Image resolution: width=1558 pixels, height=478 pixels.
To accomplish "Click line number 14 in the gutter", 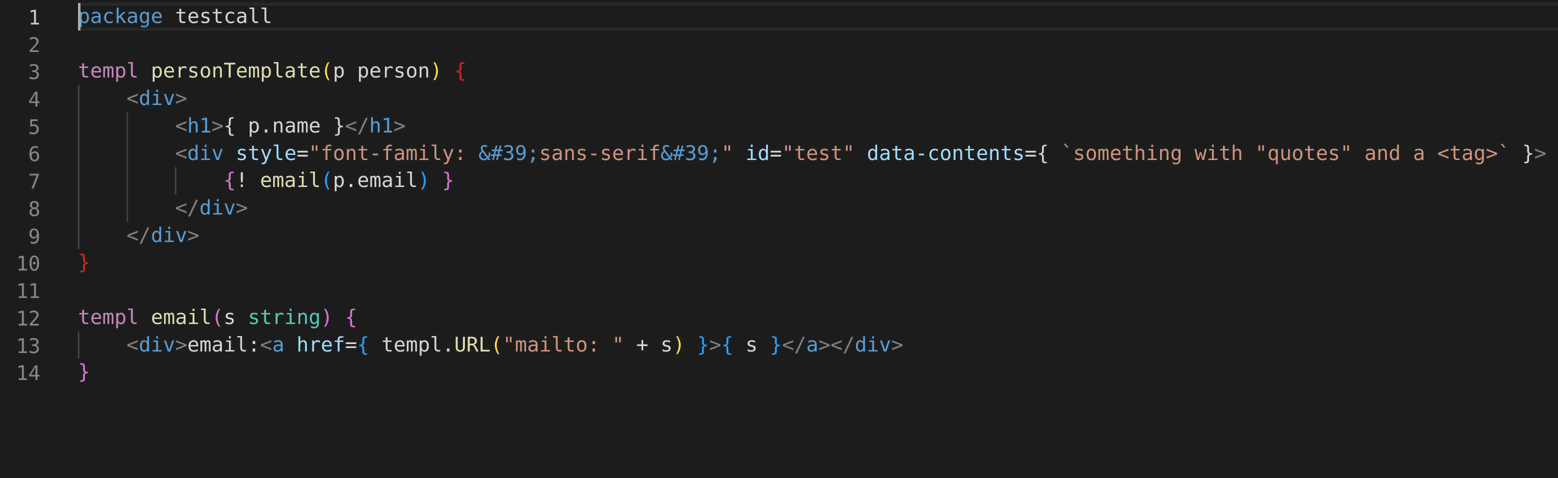I will (x=28, y=373).
